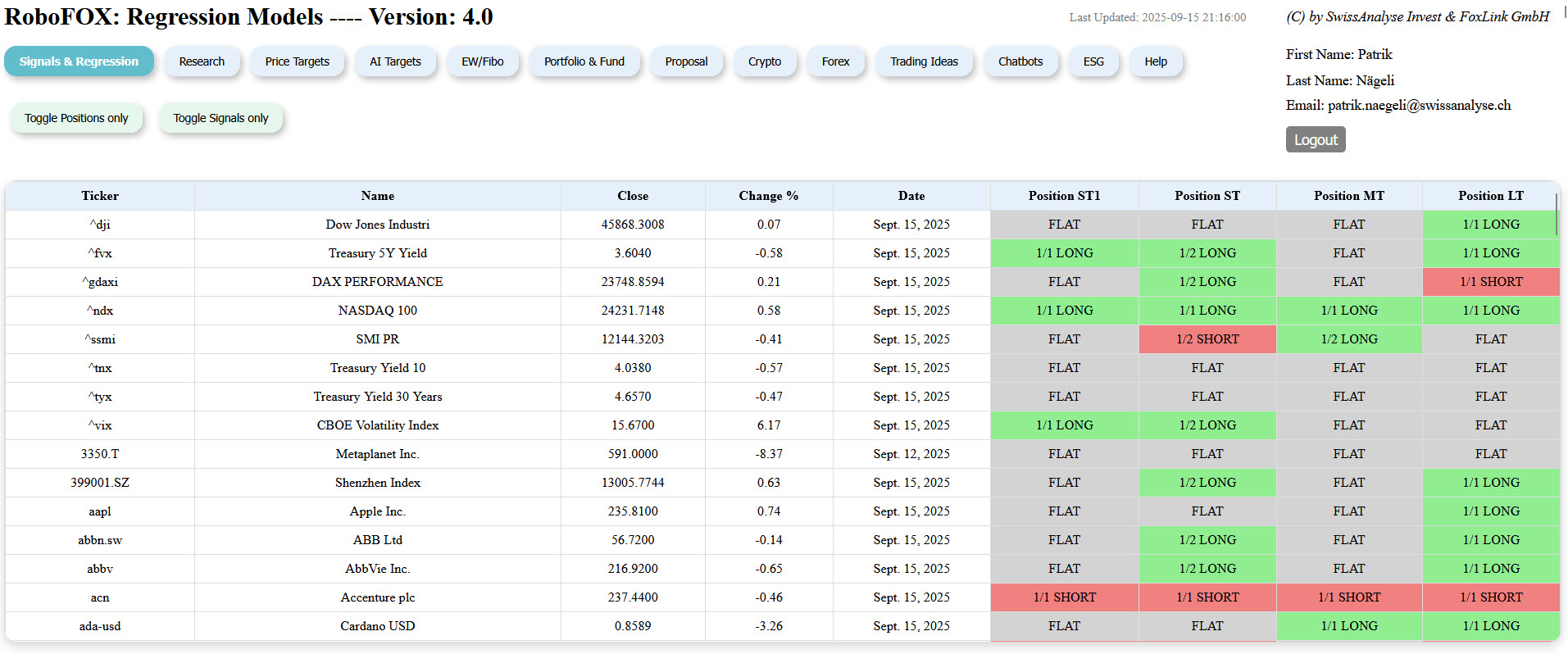The image size is (1568, 654).
Task: Select the ^vix ticker cell
Action: pos(100,425)
